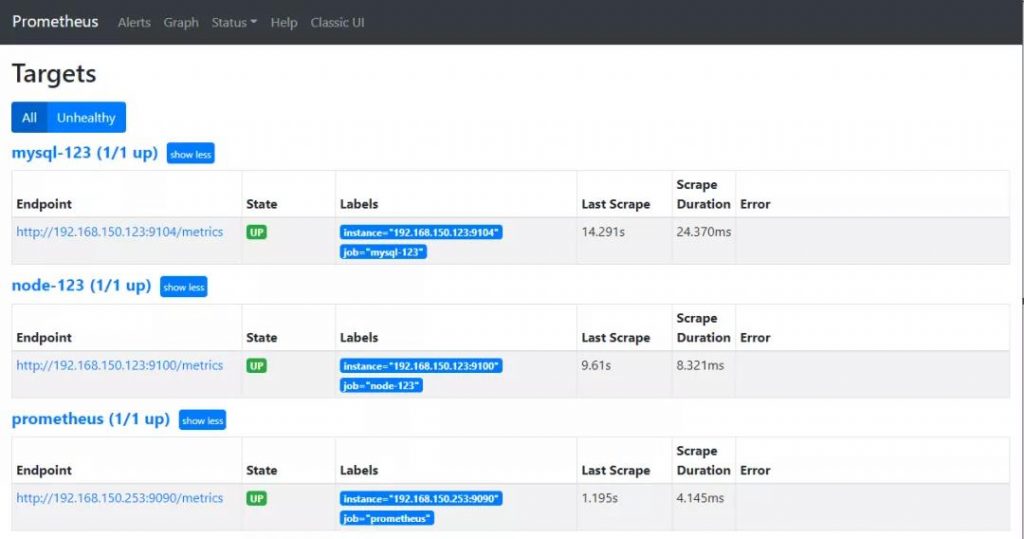Image resolution: width=1024 pixels, height=539 pixels.
Task: Click Error column header in mysql-123 table
Action: coord(755,204)
